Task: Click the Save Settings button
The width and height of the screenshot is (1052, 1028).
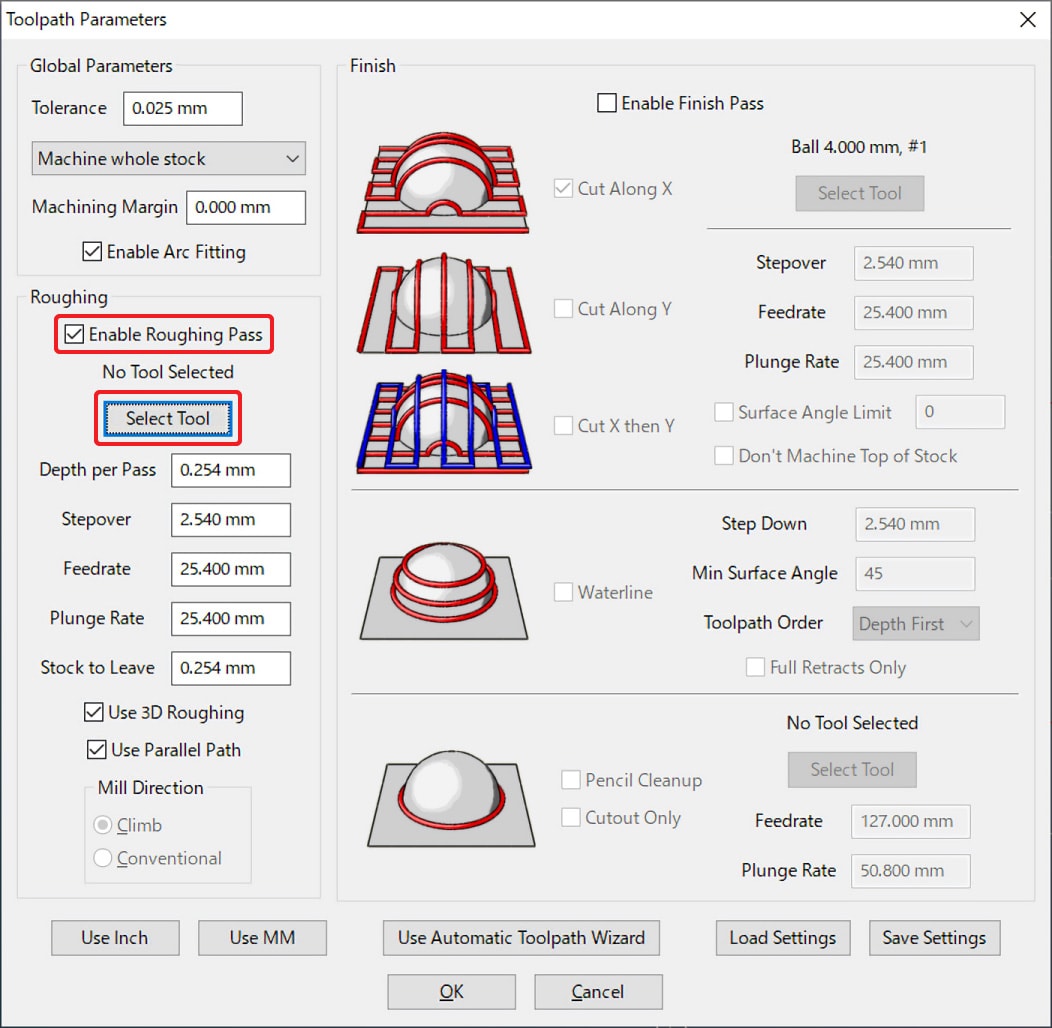Action: point(934,938)
